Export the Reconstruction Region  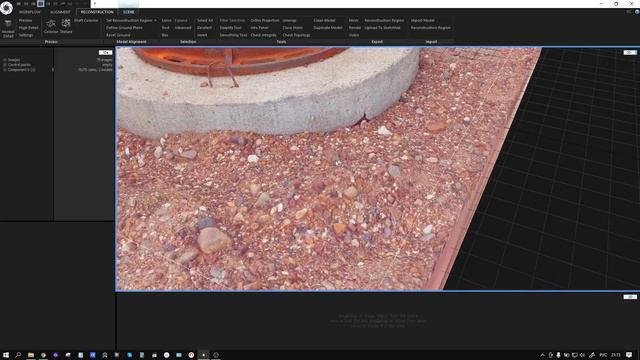(384, 20)
